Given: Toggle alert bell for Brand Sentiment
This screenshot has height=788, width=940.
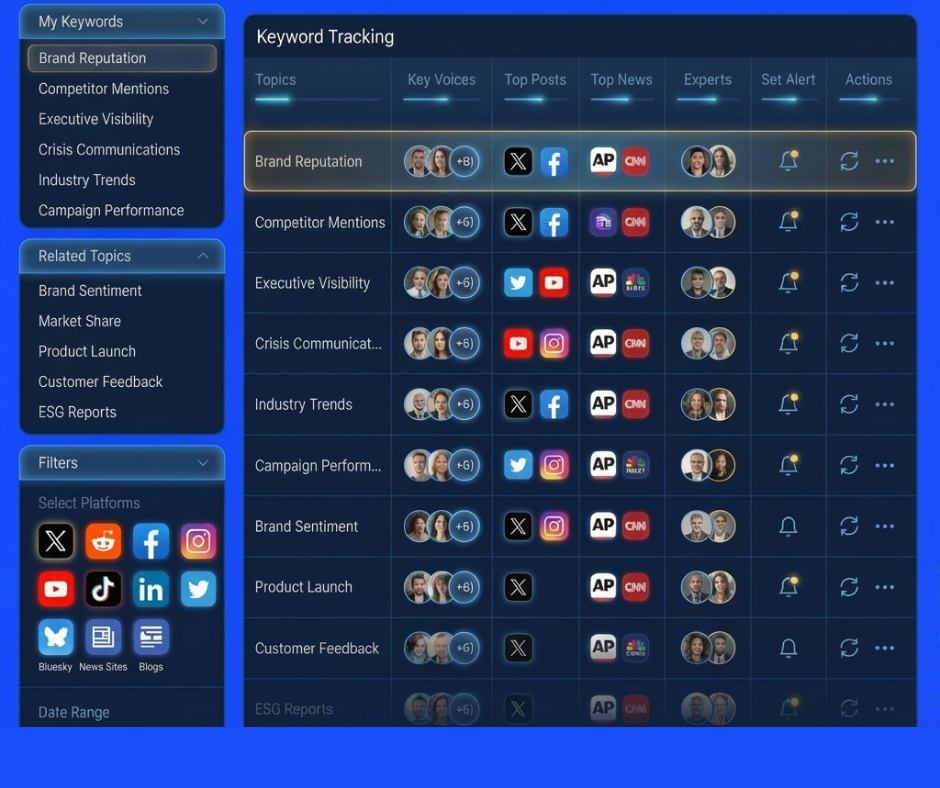Looking at the screenshot, I should [x=788, y=526].
